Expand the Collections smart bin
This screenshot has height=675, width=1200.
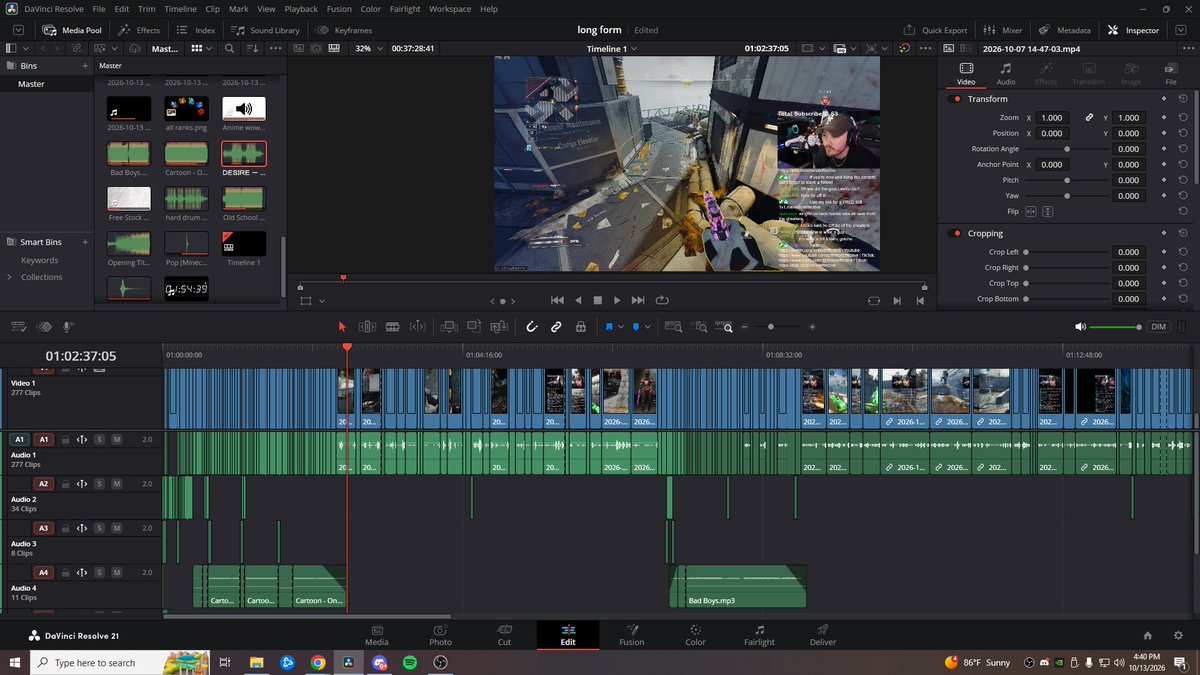coord(10,277)
